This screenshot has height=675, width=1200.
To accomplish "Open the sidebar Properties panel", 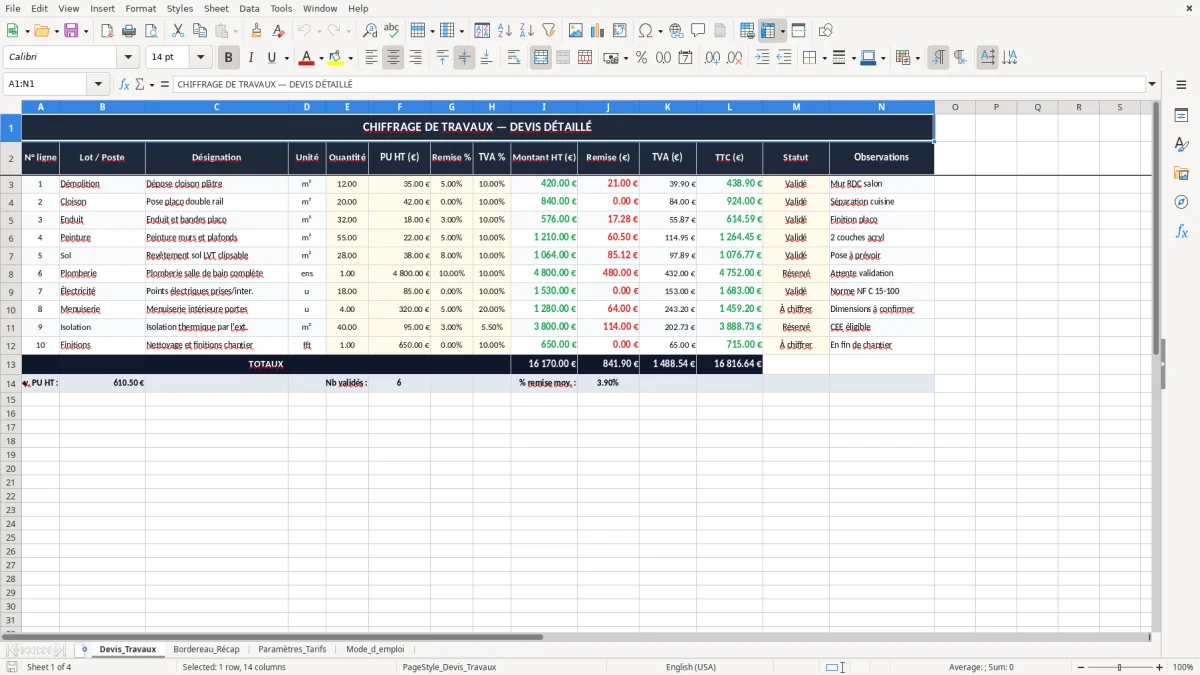I will 1181,115.
